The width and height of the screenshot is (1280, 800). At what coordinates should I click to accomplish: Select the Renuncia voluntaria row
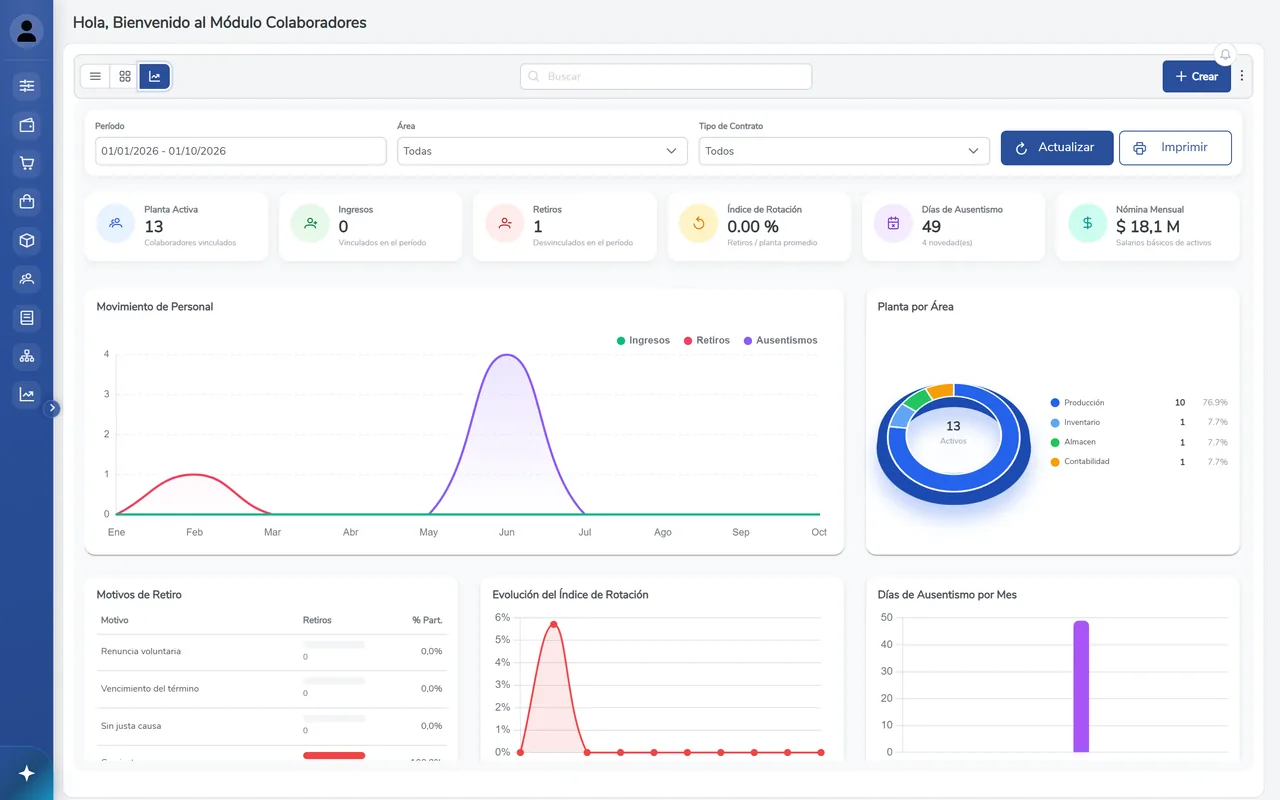(272, 652)
